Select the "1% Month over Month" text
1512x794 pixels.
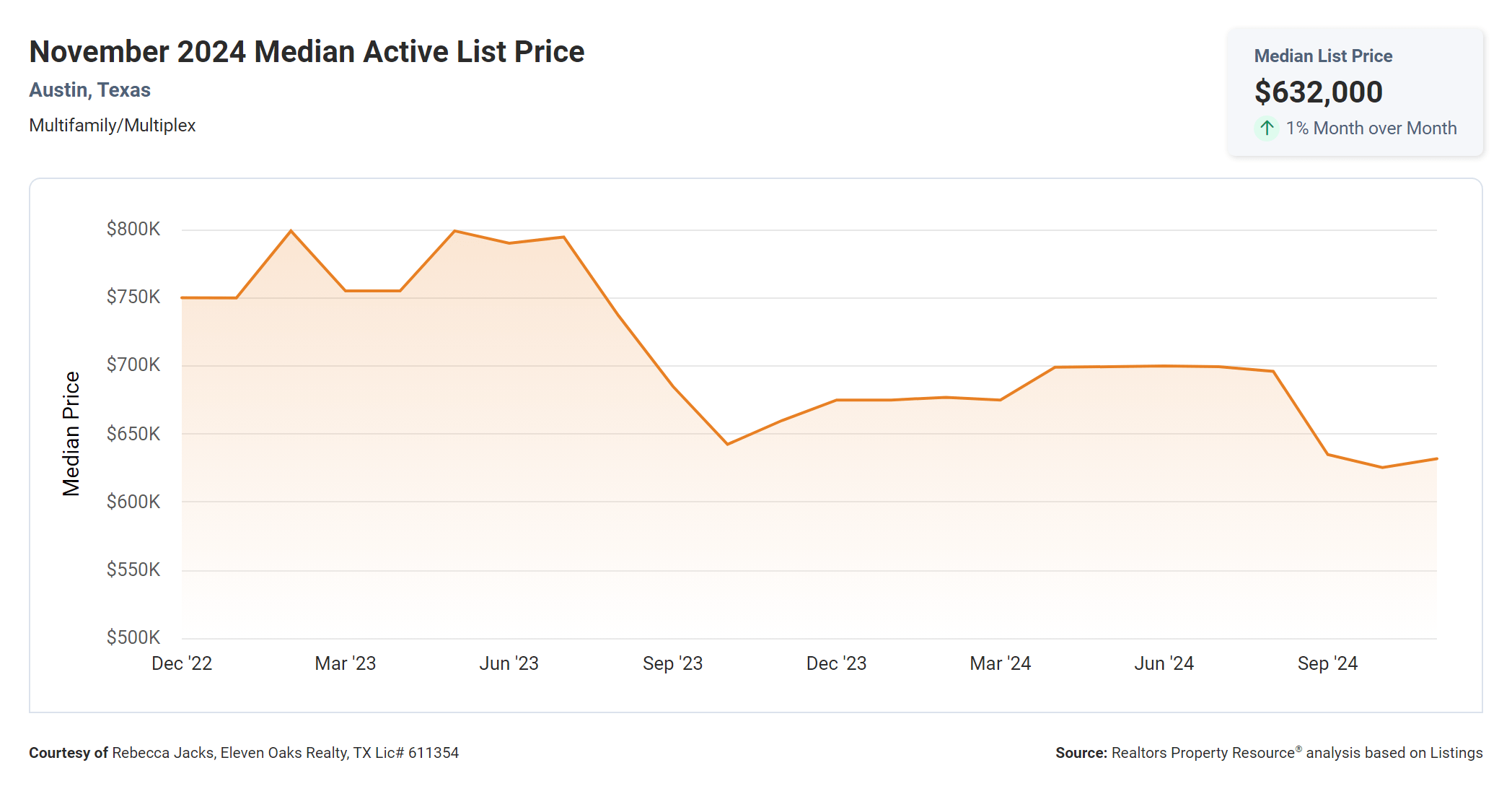click(1371, 128)
